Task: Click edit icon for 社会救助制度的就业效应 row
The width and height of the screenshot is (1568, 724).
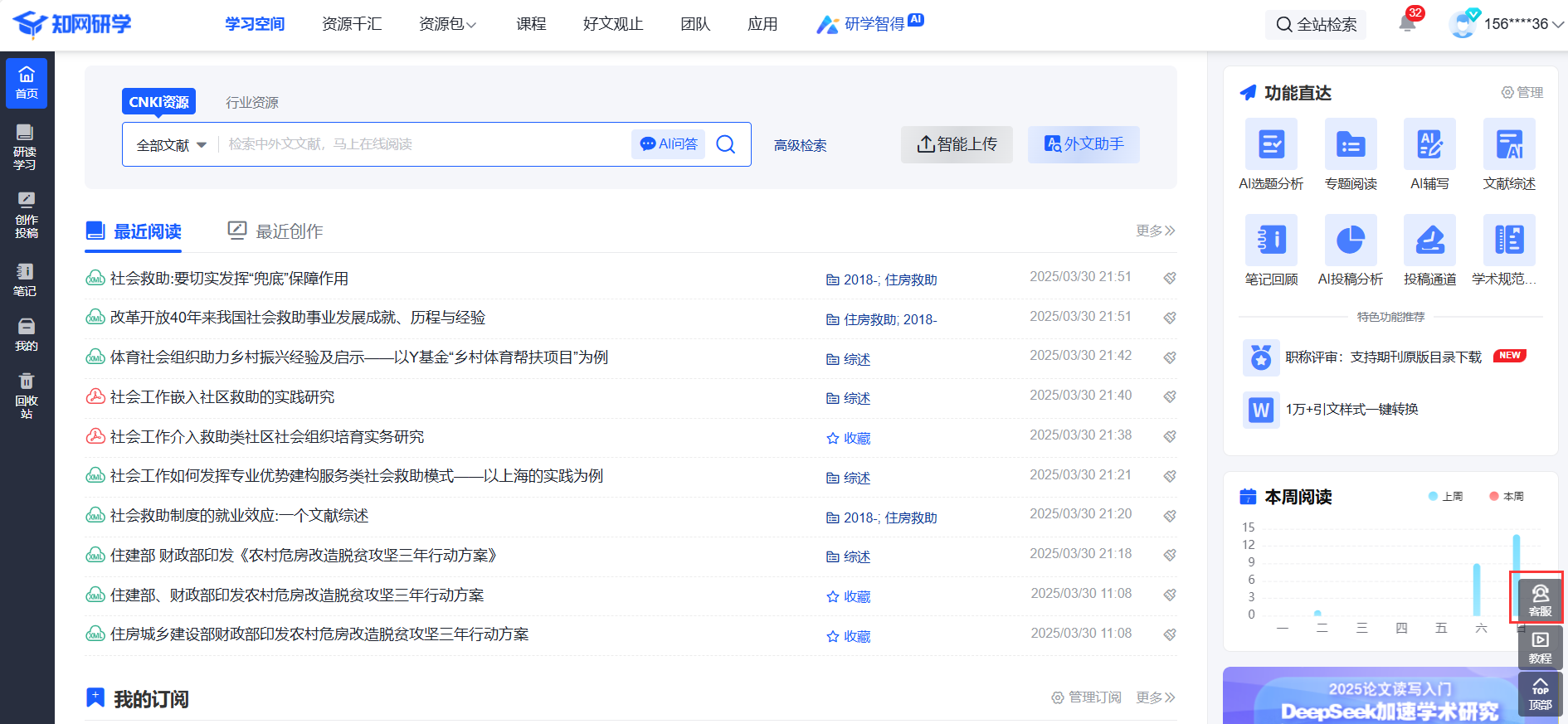Action: [x=1170, y=516]
